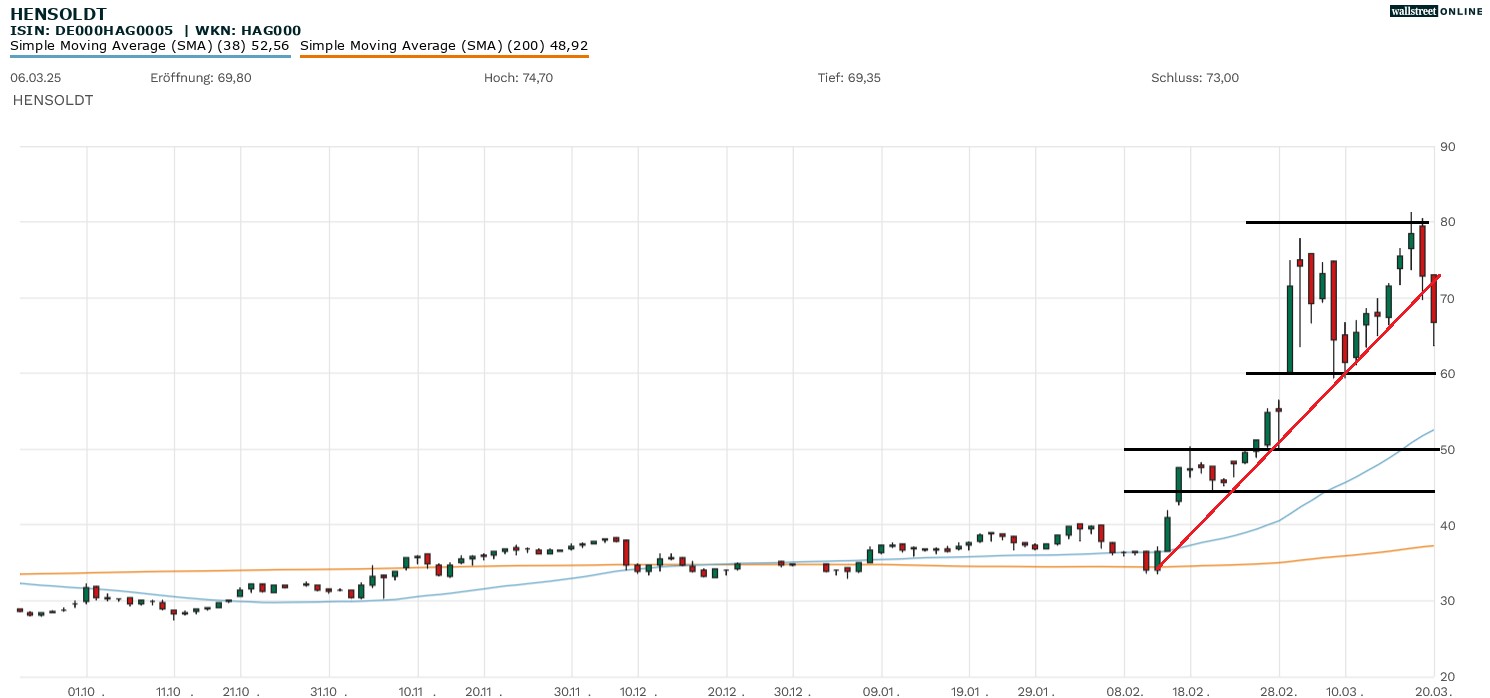Click the last red candle at 20.03.
Screen dimensions: 1490x698
point(1434,298)
